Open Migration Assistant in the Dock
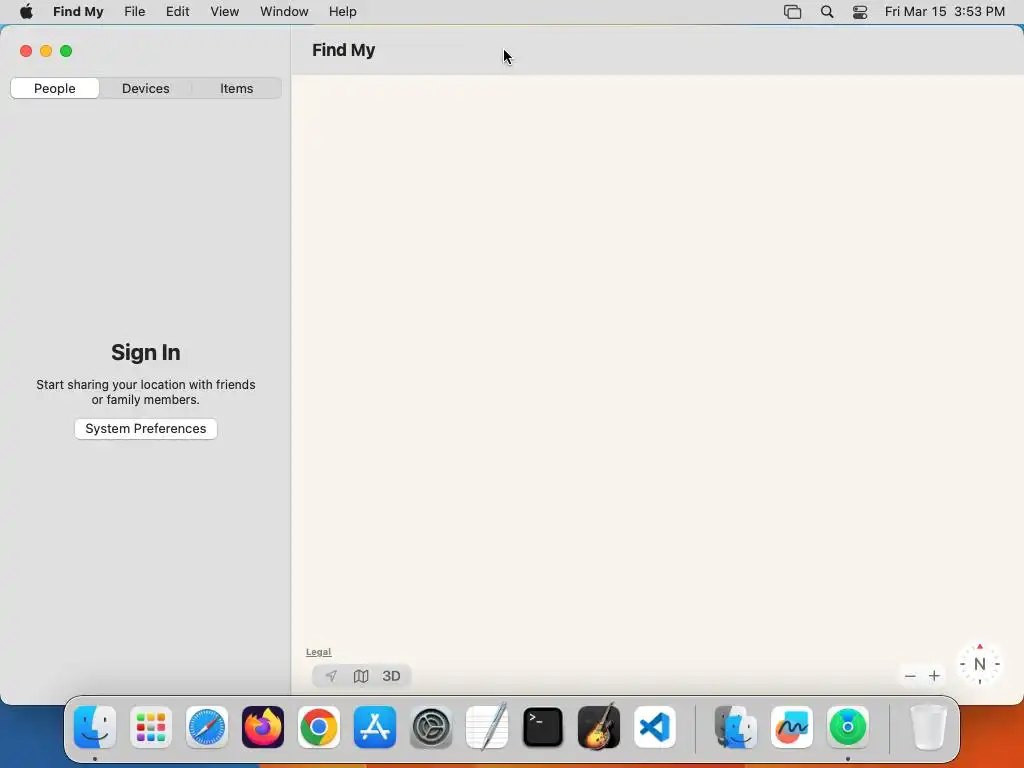The width and height of the screenshot is (1024, 768). (736, 727)
